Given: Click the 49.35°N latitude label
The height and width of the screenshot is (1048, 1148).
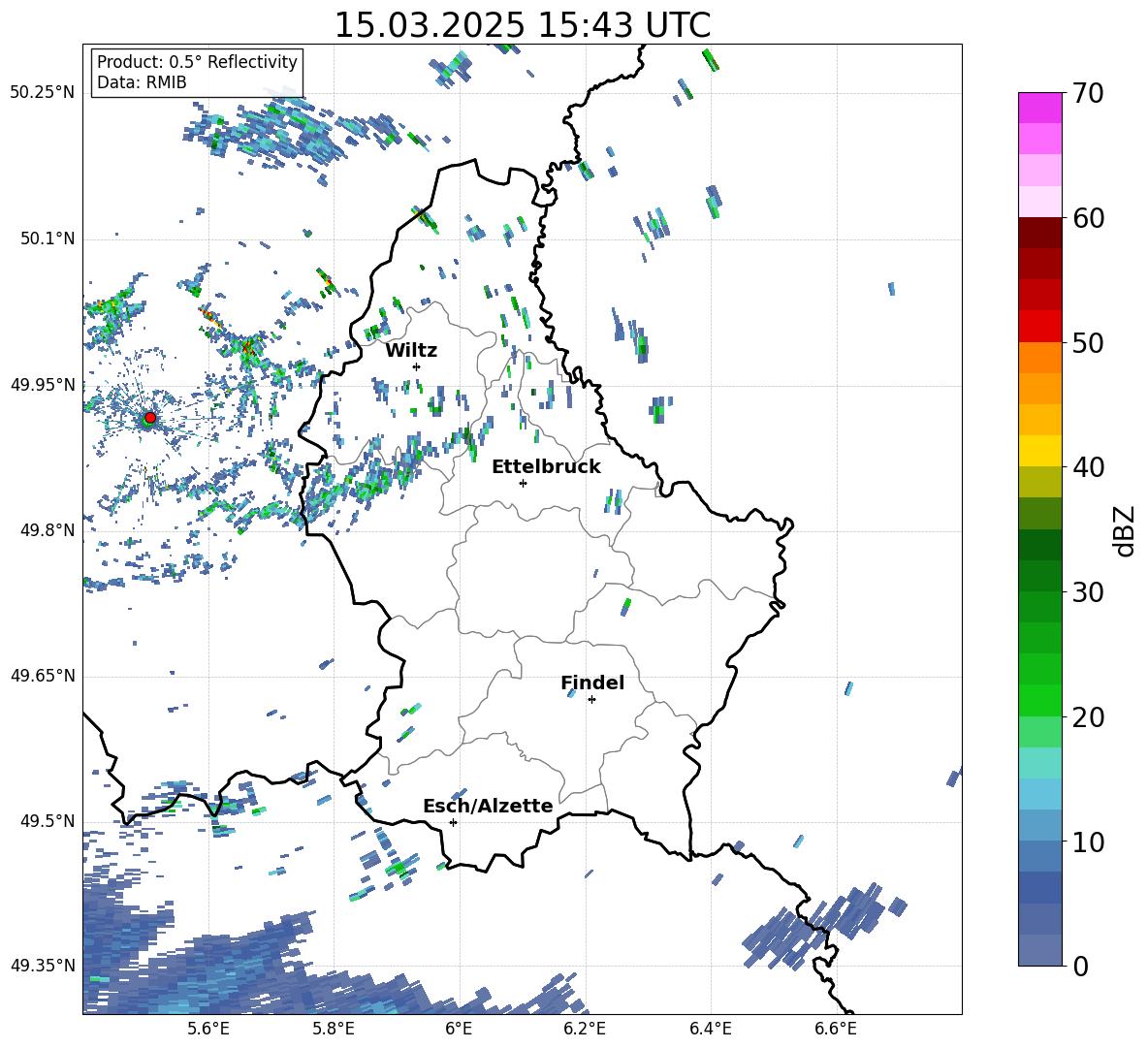Looking at the screenshot, I should pyautogui.click(x=43, y=966).
